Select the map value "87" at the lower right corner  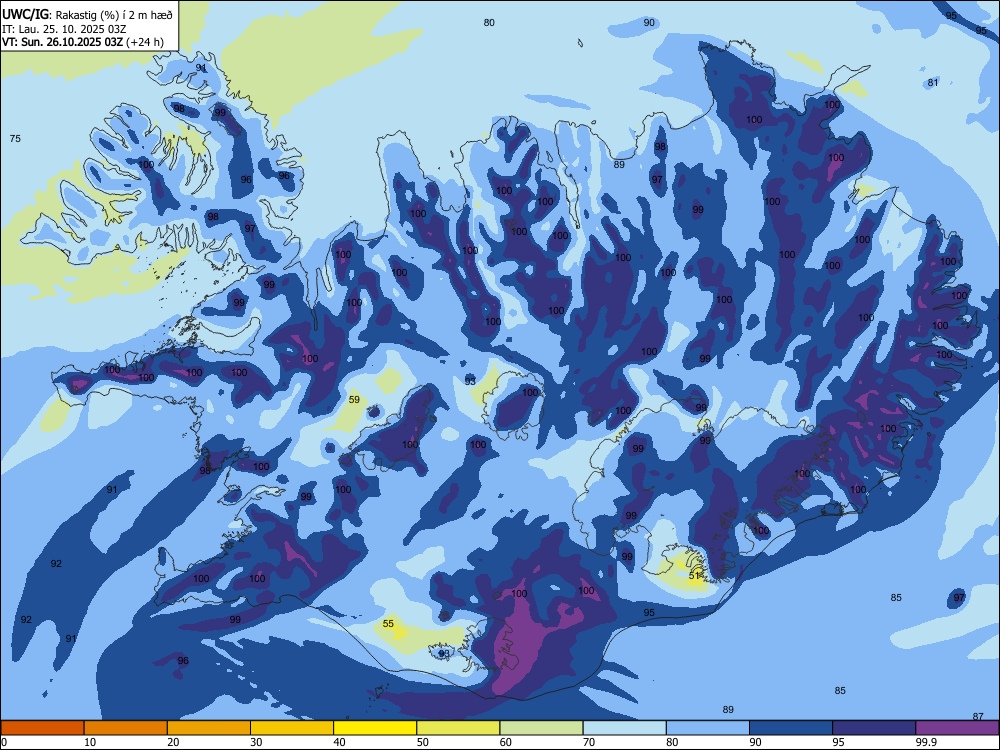pyautogui.click(x=978, y=717)
